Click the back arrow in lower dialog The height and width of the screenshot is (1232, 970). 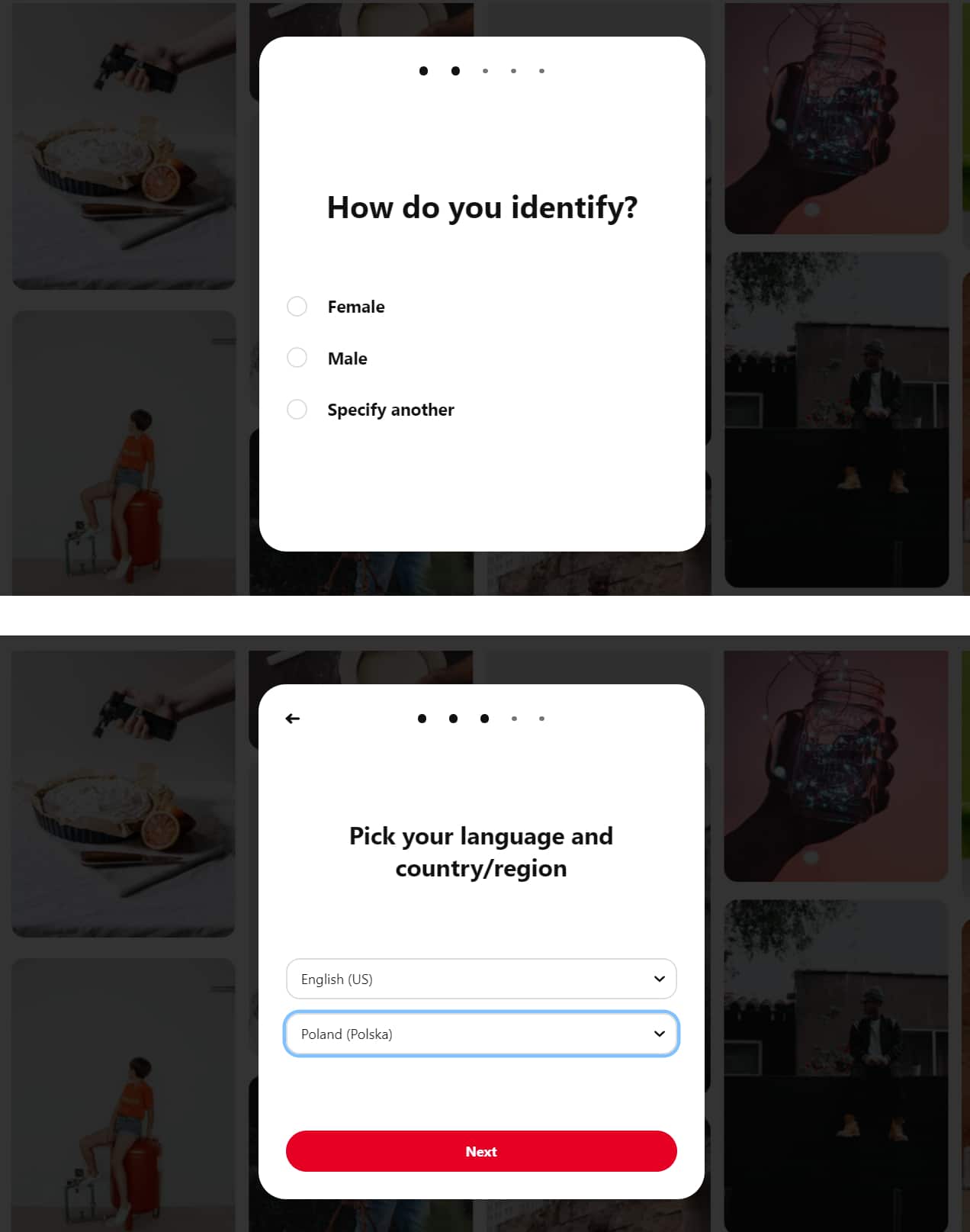293,719
